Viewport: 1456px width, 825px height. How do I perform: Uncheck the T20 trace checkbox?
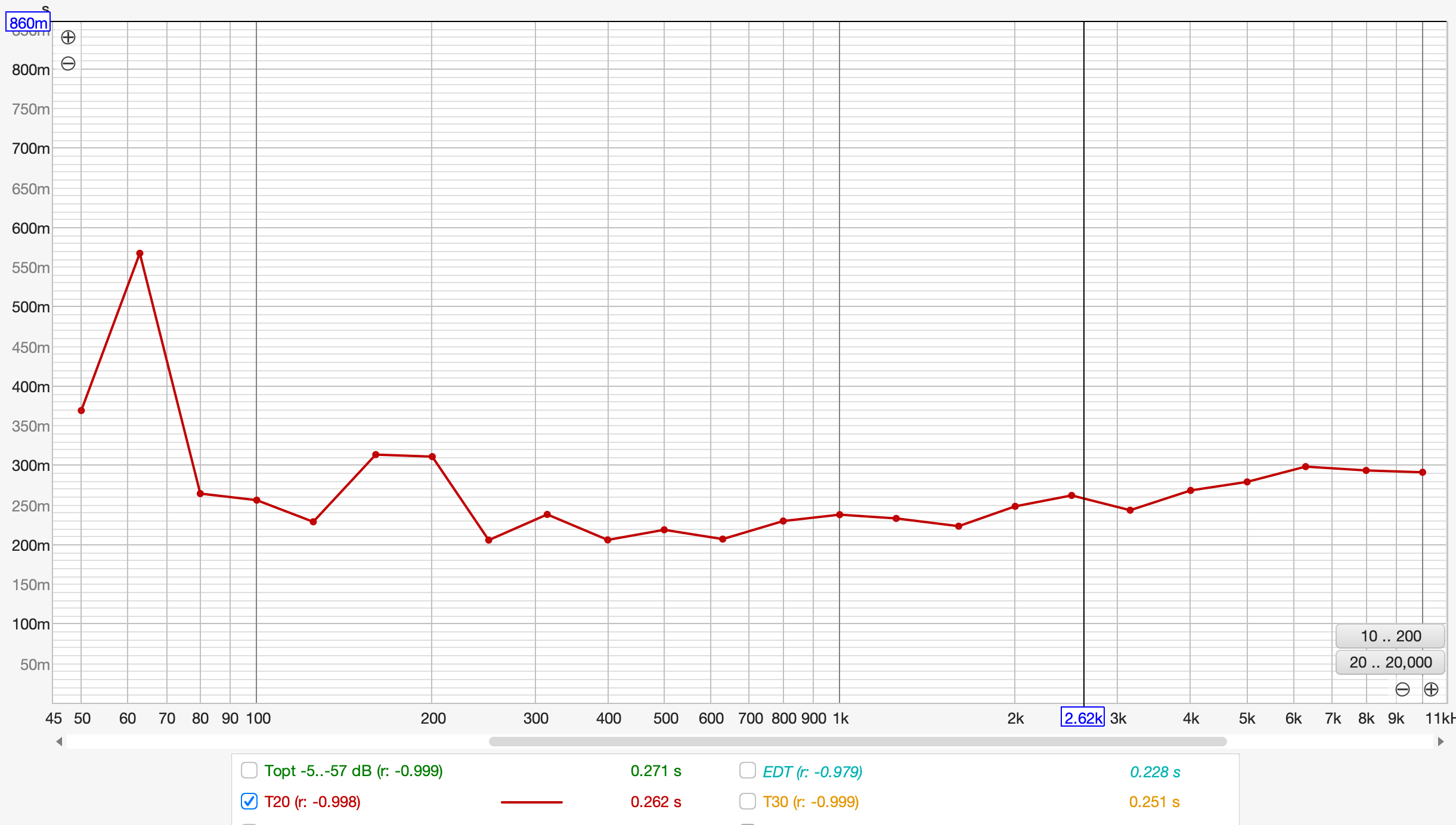249,801
